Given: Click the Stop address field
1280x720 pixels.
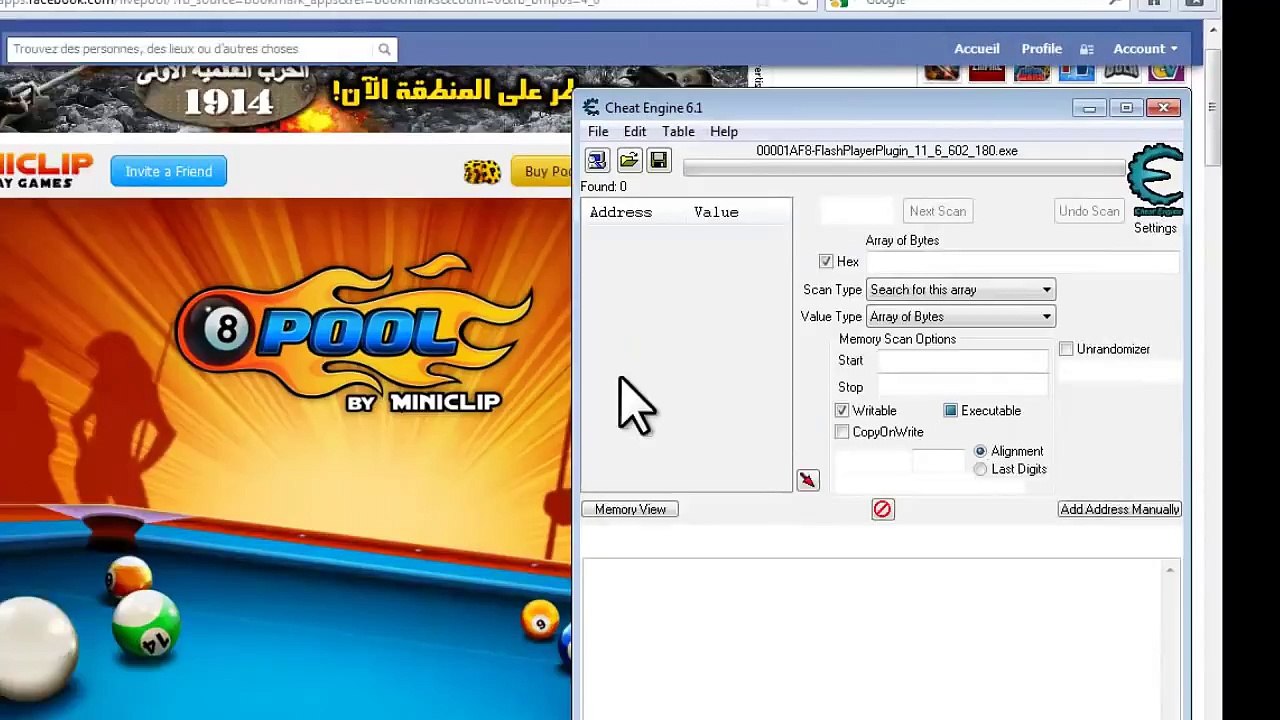Looking at the screenshot, I should tap(963, 387).
